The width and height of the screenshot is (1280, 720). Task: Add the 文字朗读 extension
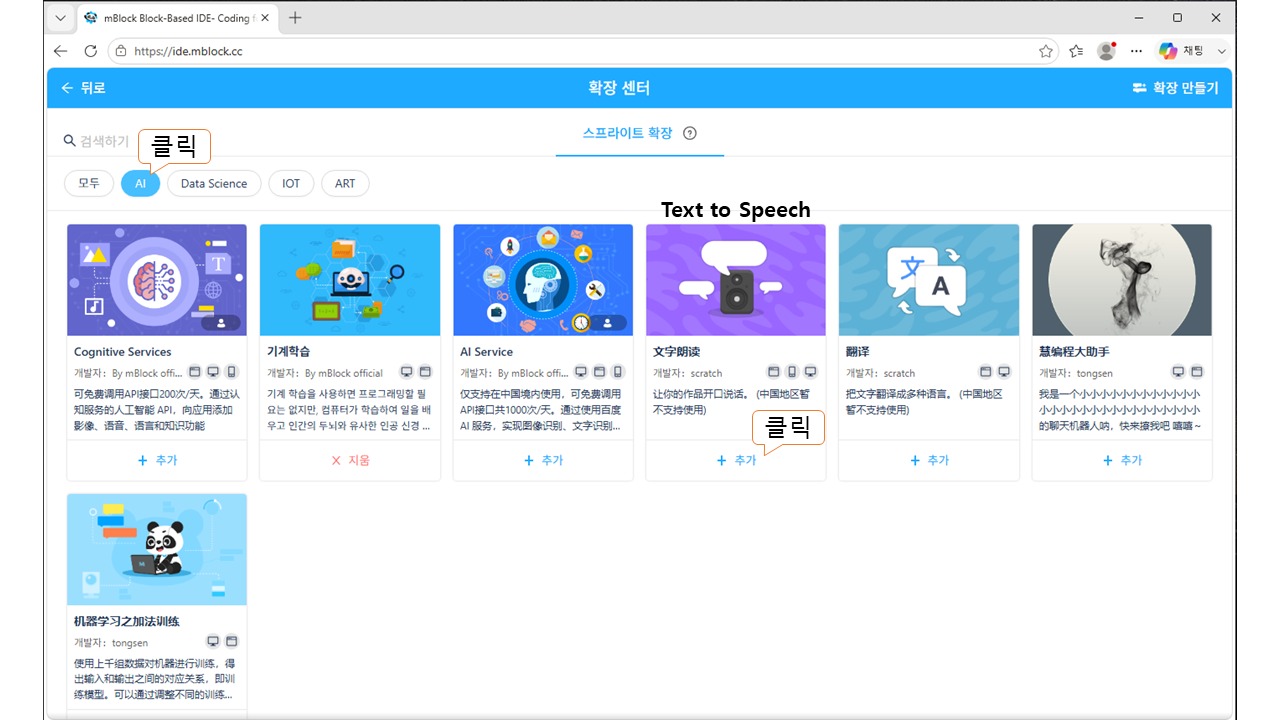click(736, 460)
